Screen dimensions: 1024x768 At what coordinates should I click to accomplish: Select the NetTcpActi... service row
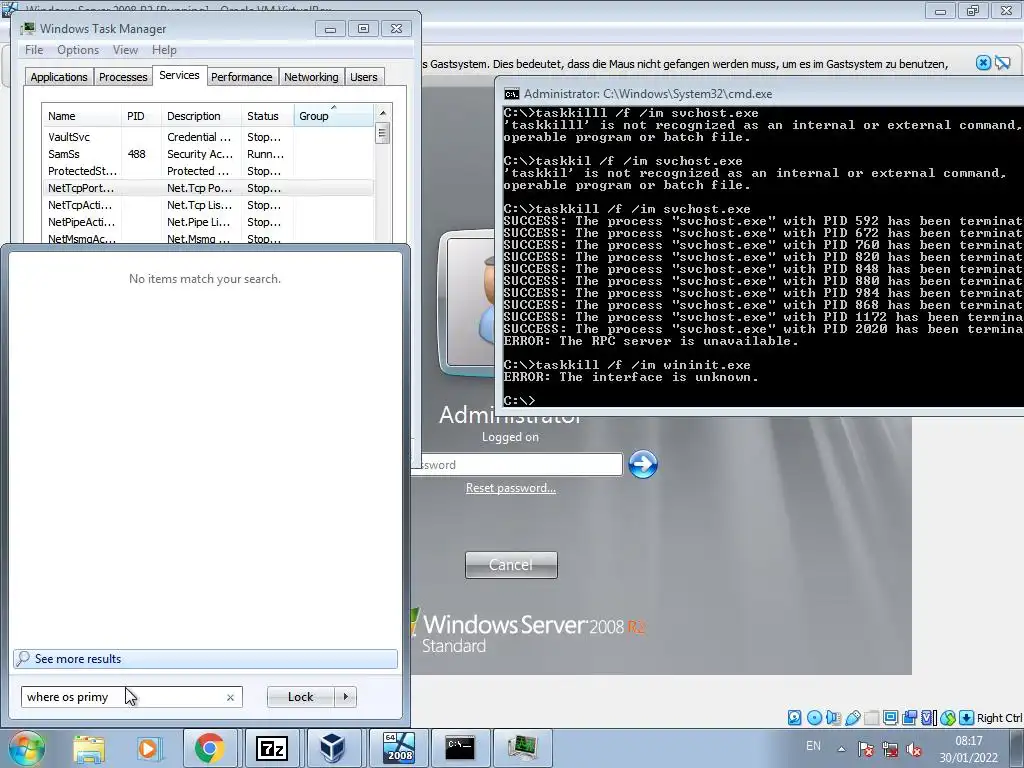208,205
